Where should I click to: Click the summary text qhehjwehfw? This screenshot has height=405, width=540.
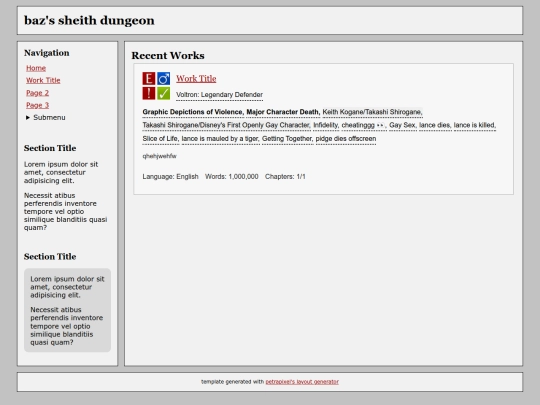pyautogui.click(x=159, y=156)
